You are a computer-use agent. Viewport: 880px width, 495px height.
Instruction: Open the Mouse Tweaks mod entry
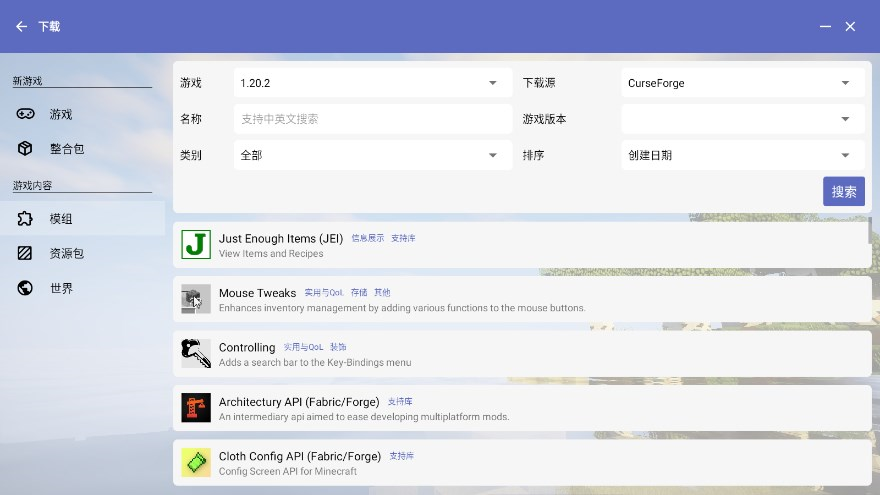[x=520, y=300]
